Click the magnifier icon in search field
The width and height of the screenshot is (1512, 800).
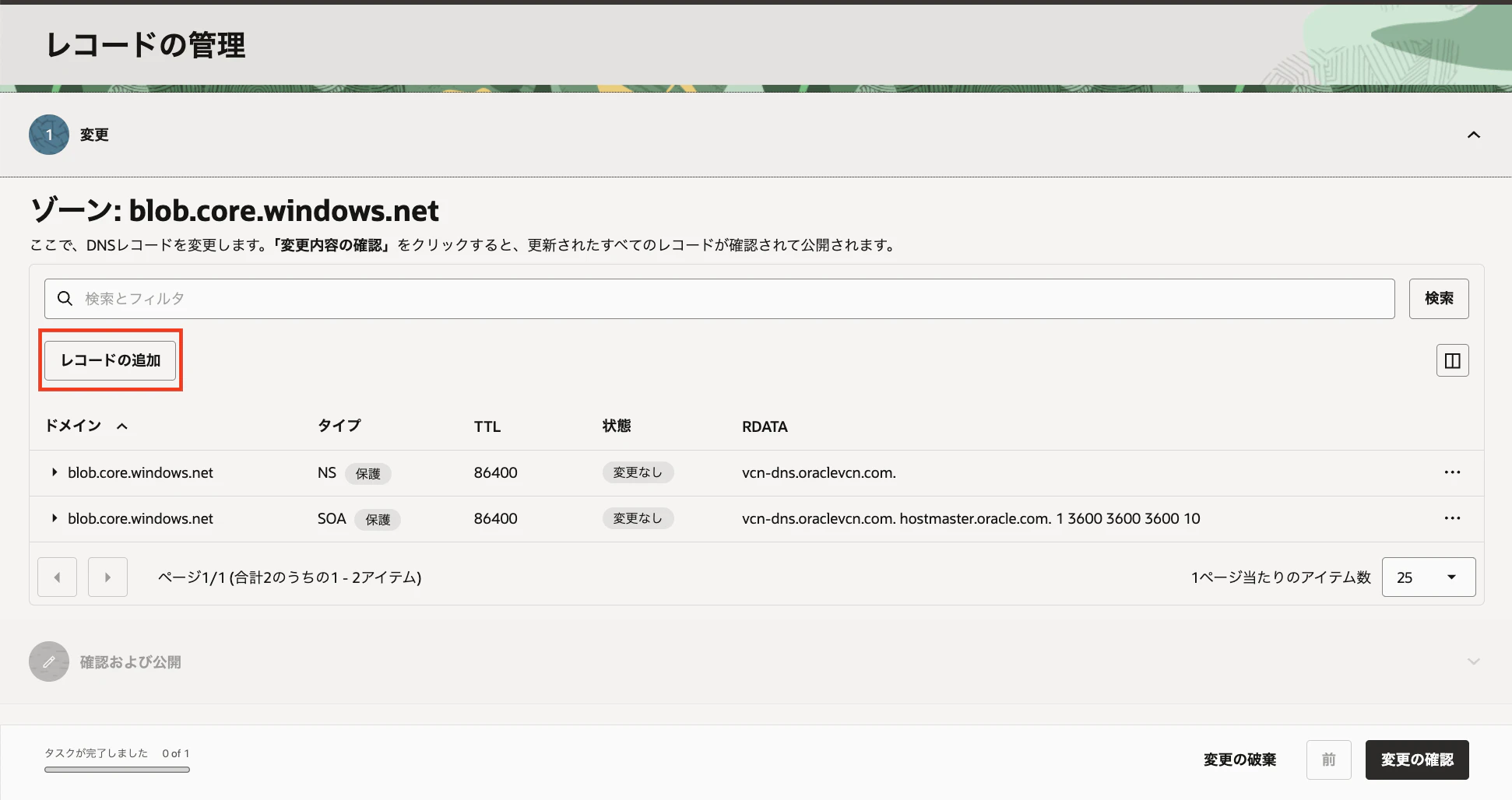coord(65,299)
